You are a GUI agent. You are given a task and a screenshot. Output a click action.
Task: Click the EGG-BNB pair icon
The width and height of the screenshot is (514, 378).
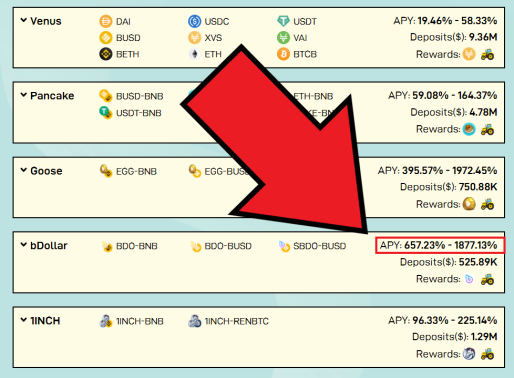point(106,171)
